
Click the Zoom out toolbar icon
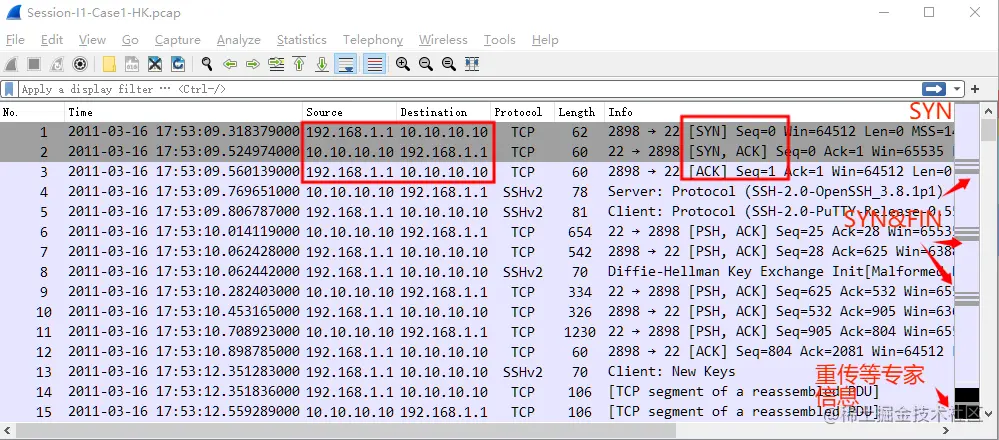pos(426,64)
